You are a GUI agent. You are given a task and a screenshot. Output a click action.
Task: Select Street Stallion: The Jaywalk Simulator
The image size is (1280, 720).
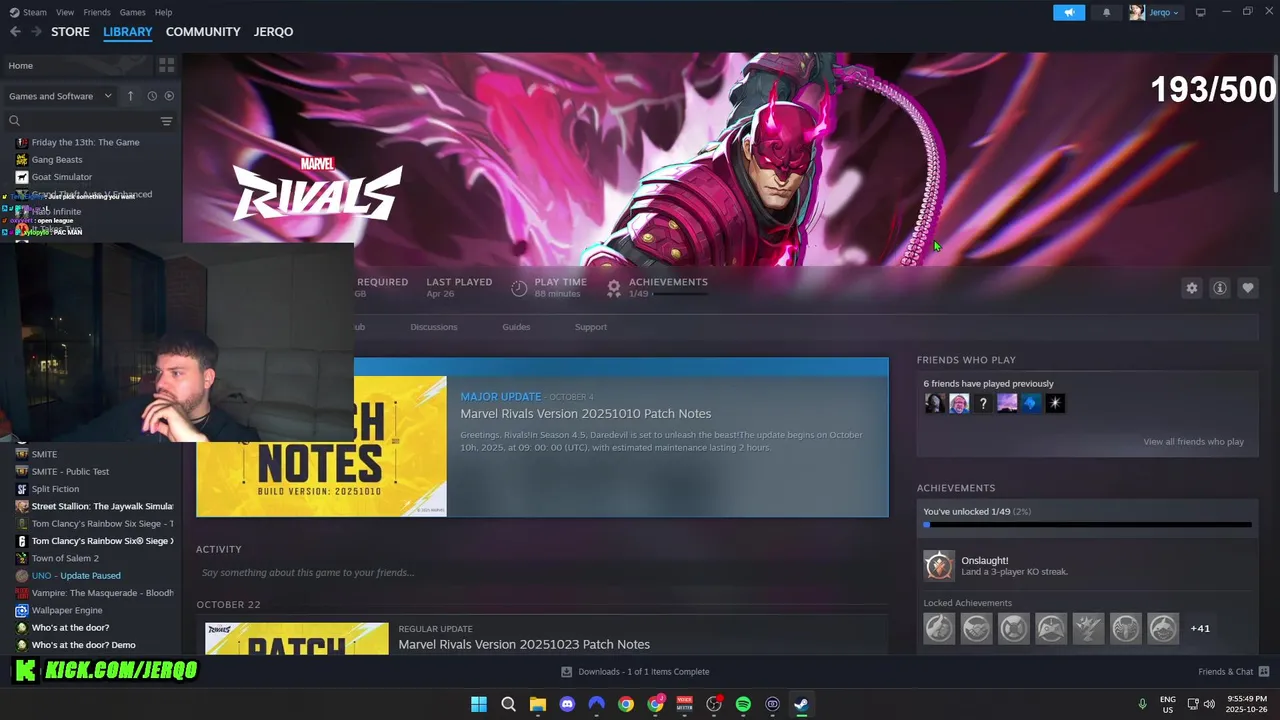102,506
